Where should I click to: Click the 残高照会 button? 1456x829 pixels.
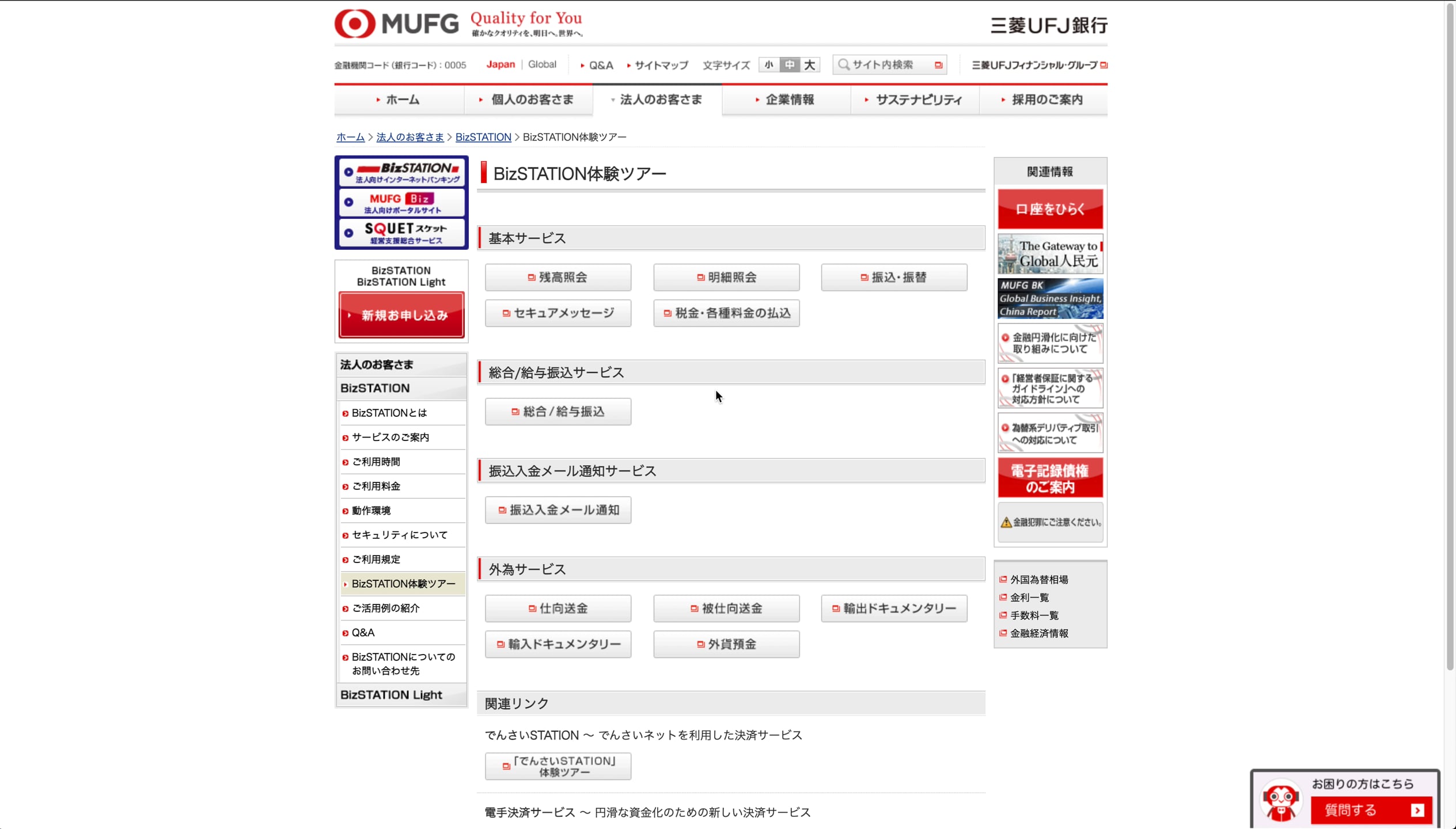tap(558, 277)
